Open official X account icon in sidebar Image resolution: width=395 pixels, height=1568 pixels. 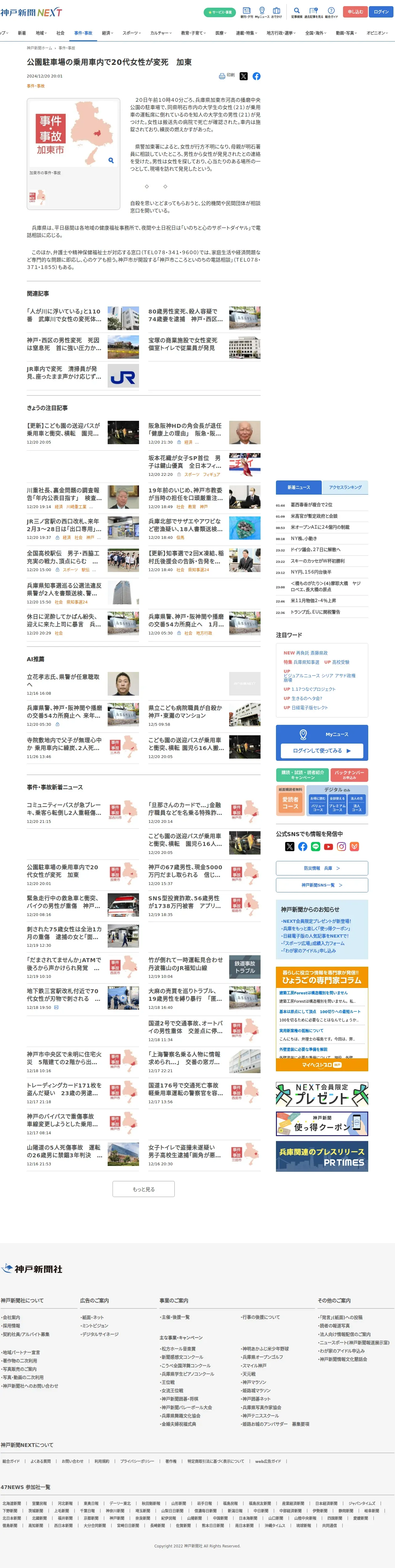click(289, 847)
